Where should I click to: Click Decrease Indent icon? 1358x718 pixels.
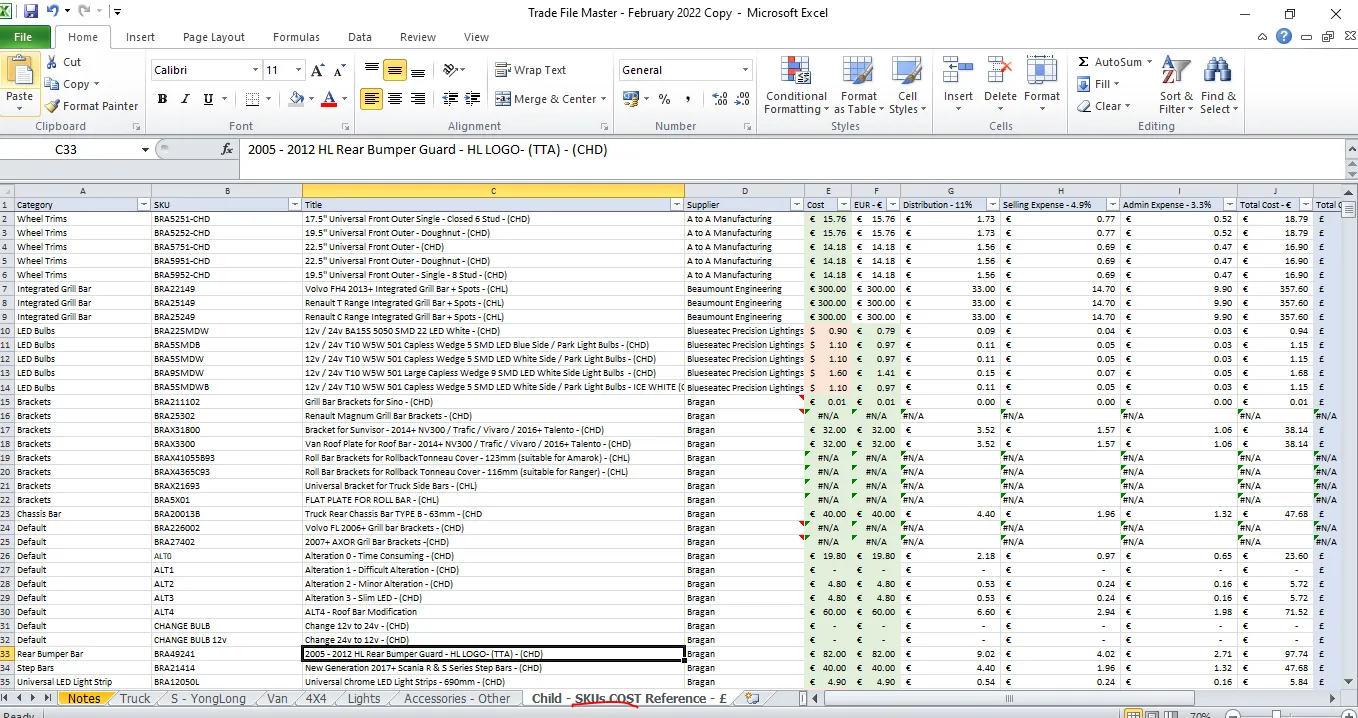[x=450, y=99]
